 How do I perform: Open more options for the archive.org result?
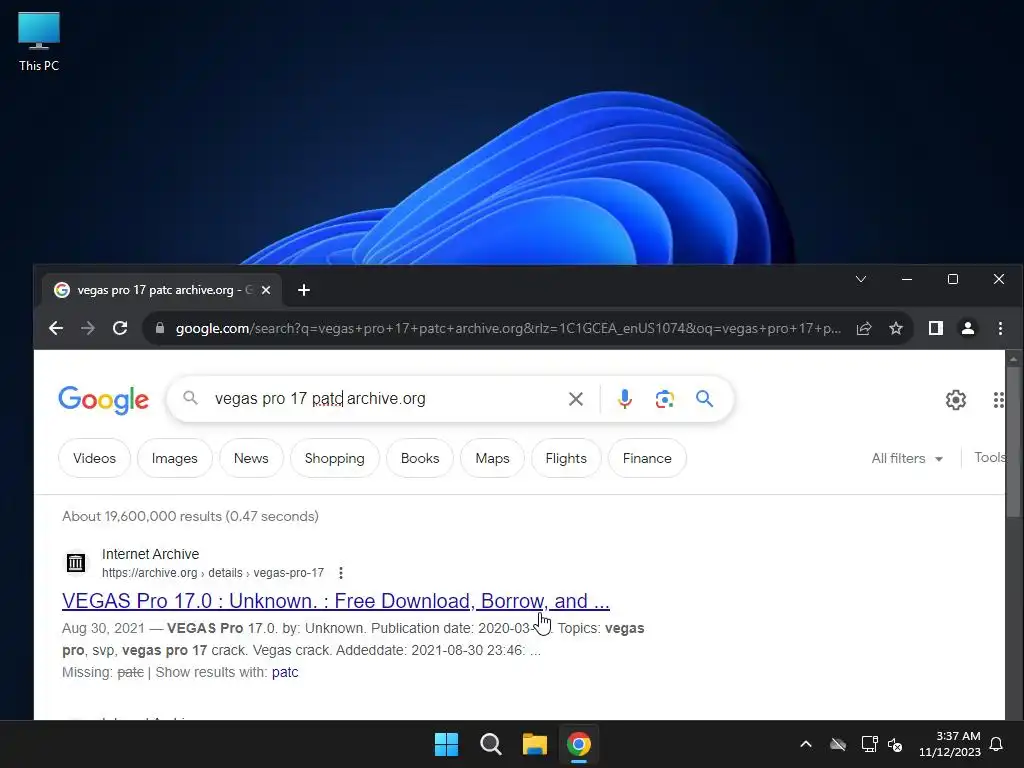click(340, 573)
